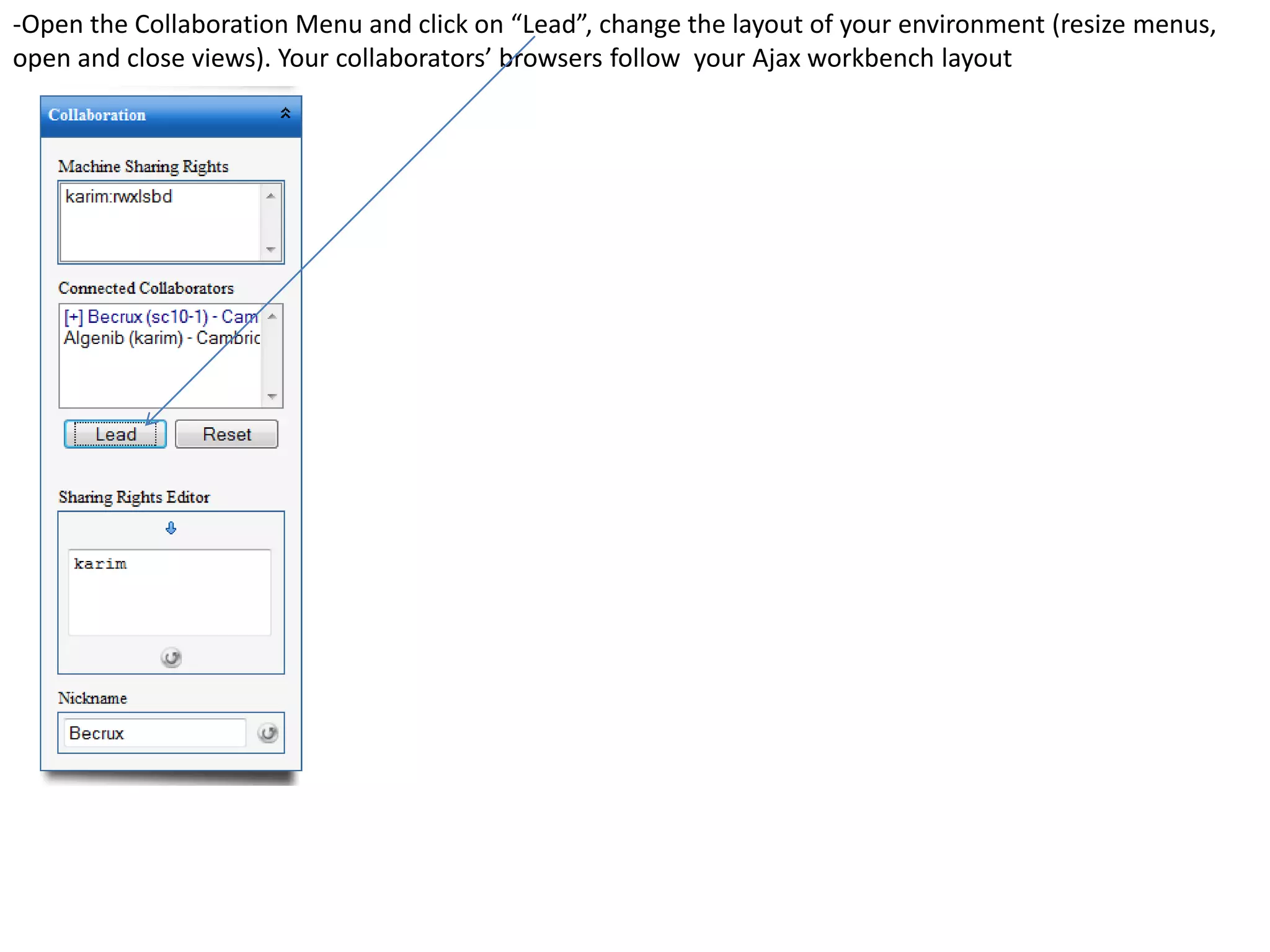The image size is (1270, 952).
Task: Click the refresh icon beside Nickname field
Action: point(268,733)
